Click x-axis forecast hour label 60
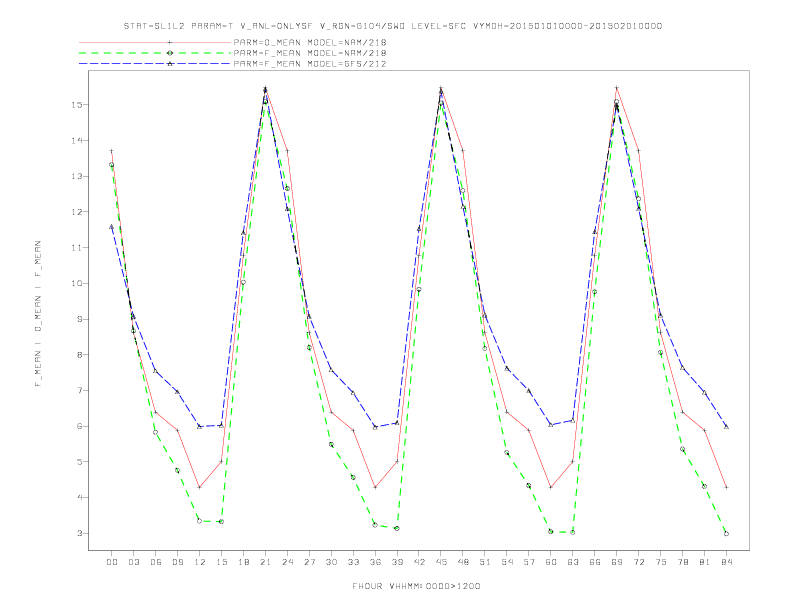Viewport: 792px width, 612px height. coord(551,562)
